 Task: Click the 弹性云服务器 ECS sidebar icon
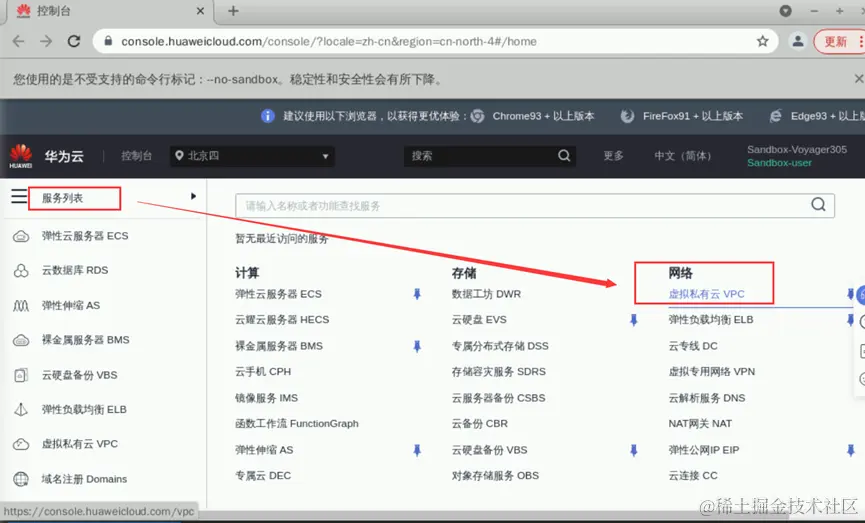tap(21, 237)
